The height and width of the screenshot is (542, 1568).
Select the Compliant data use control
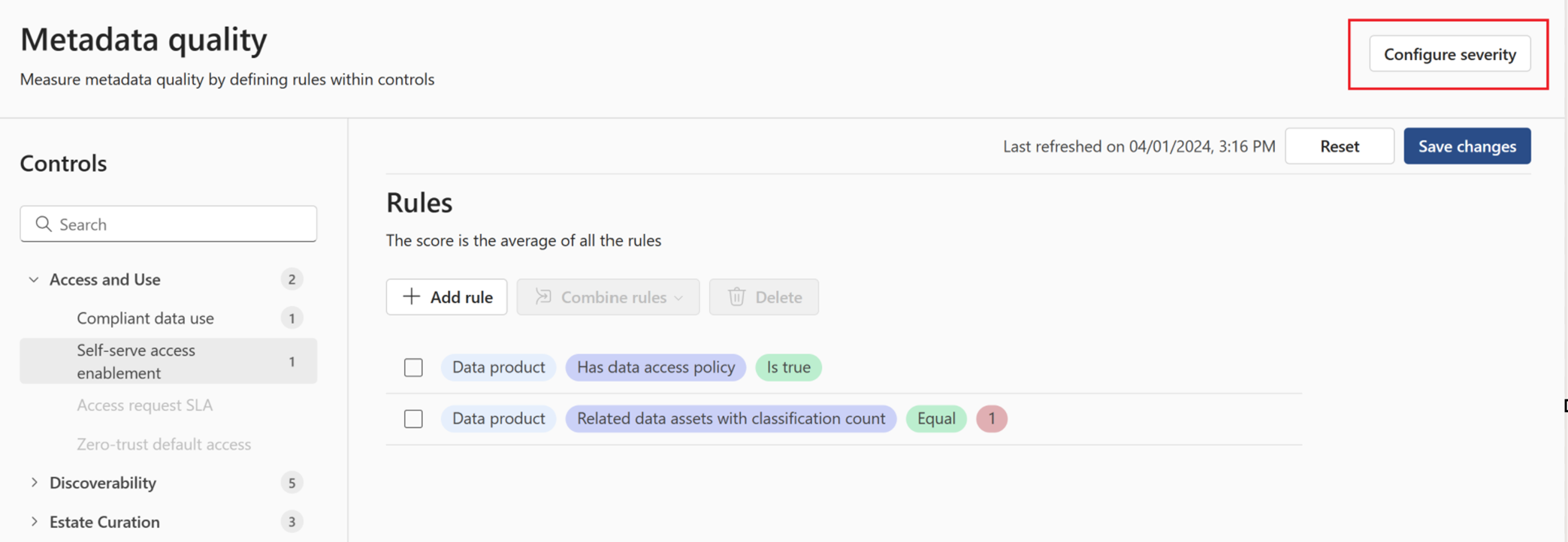145,318
